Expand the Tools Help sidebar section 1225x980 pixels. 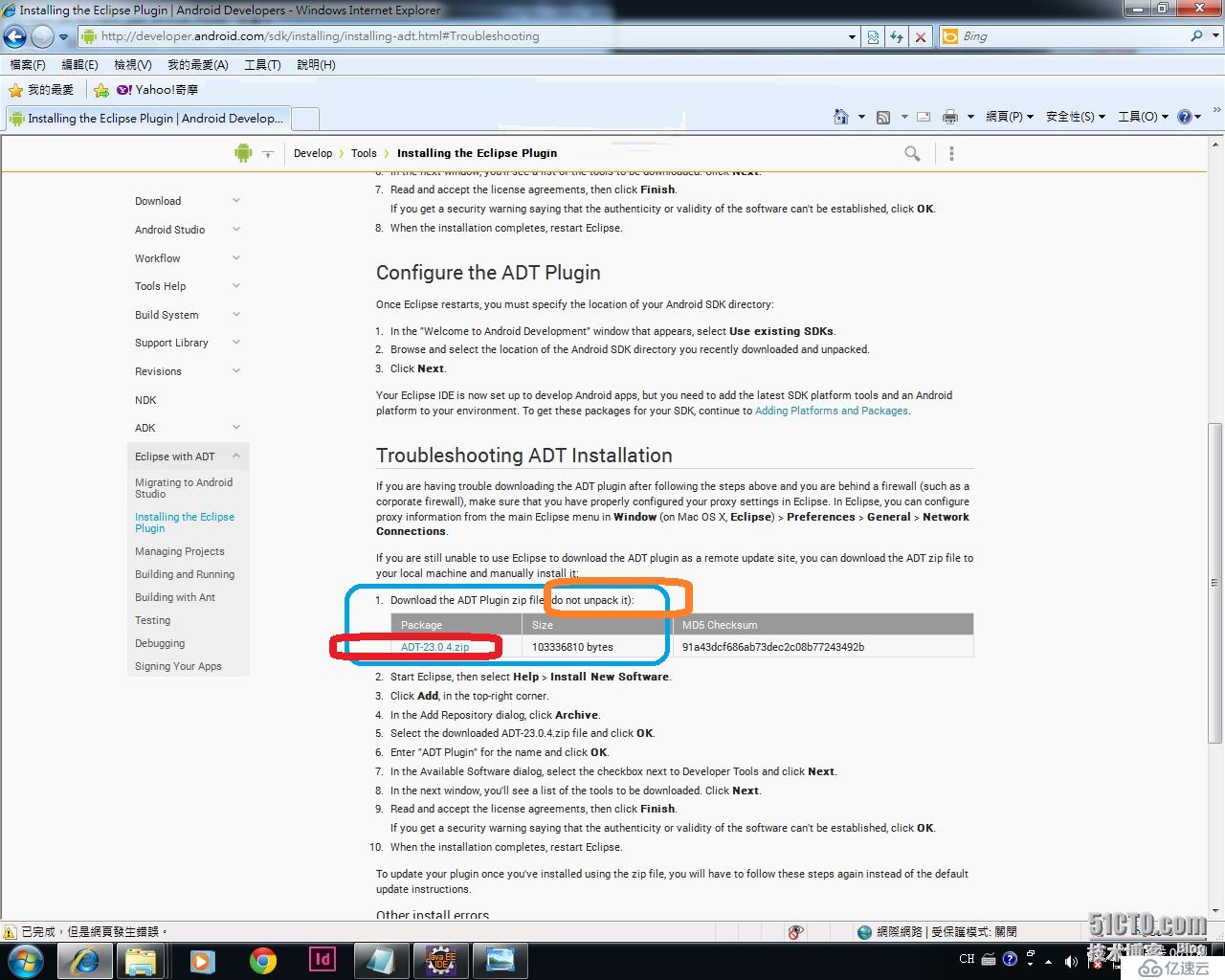click(x=236, y=286)
